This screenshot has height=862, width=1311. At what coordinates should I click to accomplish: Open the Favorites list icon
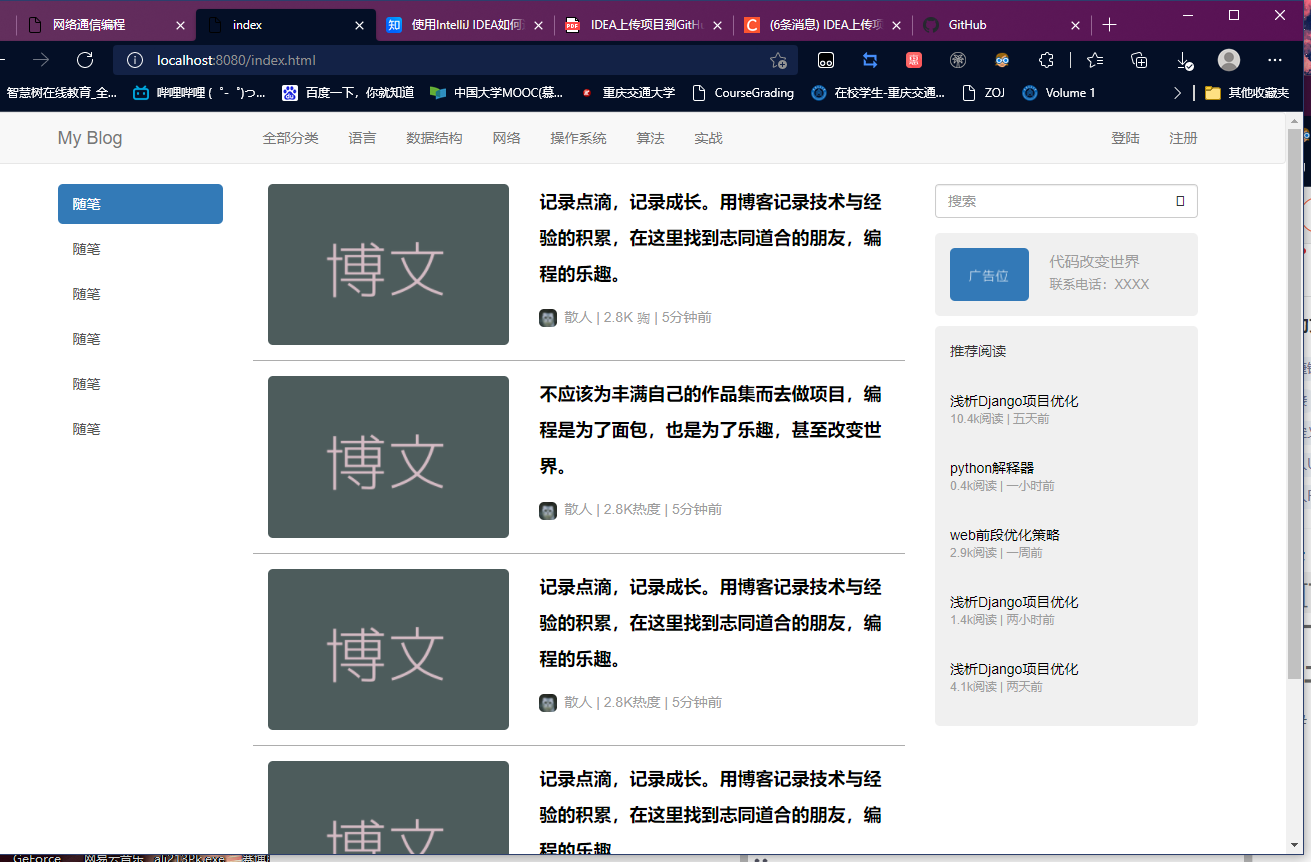[1095, 60]
